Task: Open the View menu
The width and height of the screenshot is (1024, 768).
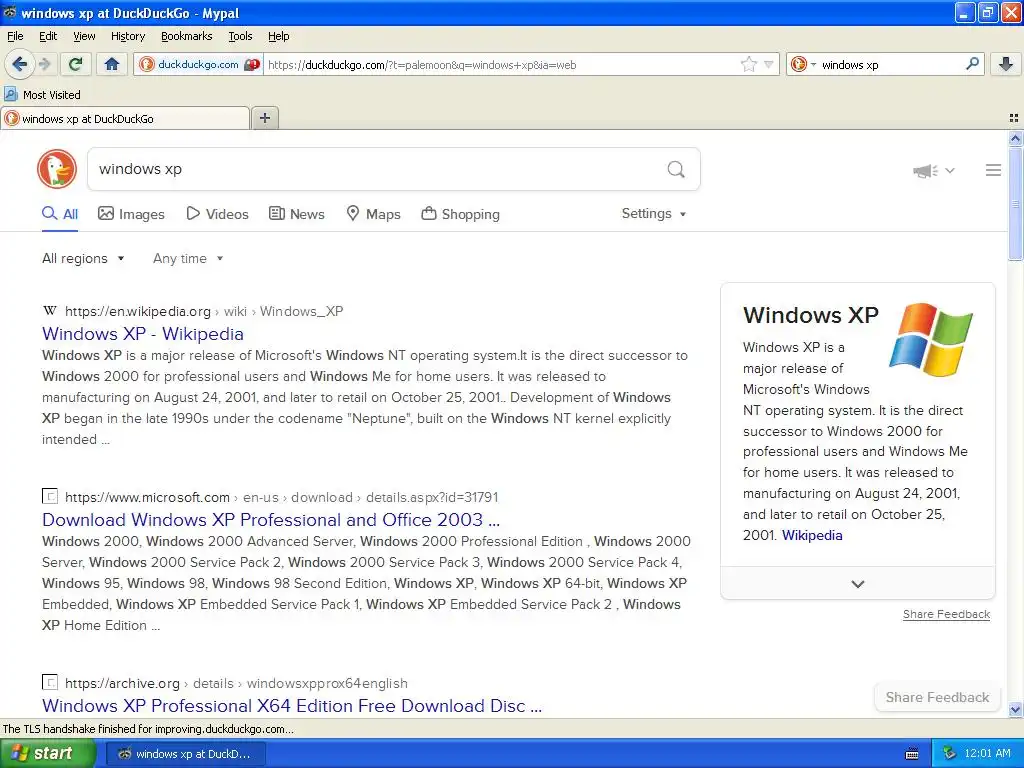Action: point(84,37)
